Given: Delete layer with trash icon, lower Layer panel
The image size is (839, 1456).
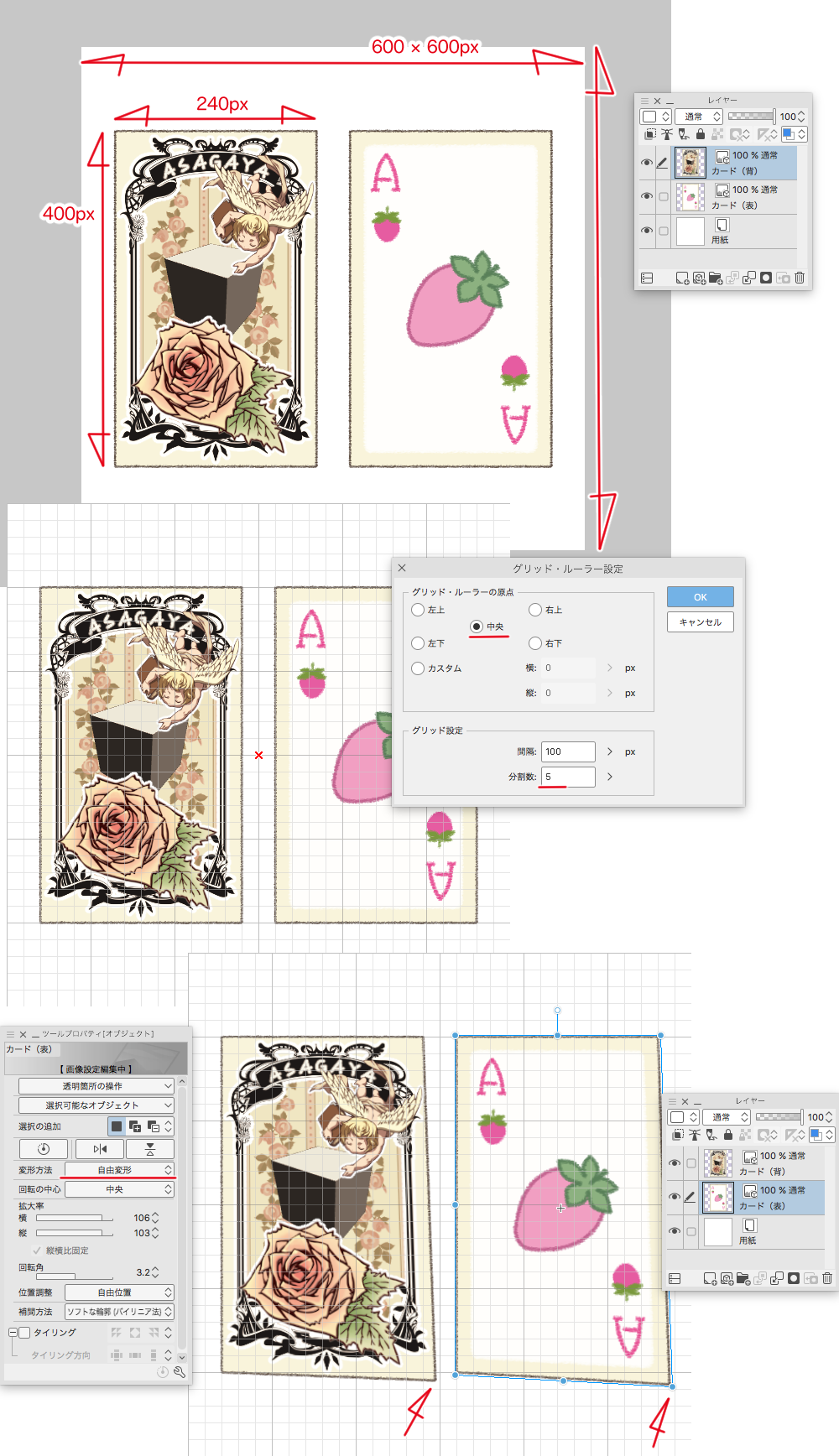Looking at the screenshot, I should [827, 1278].
